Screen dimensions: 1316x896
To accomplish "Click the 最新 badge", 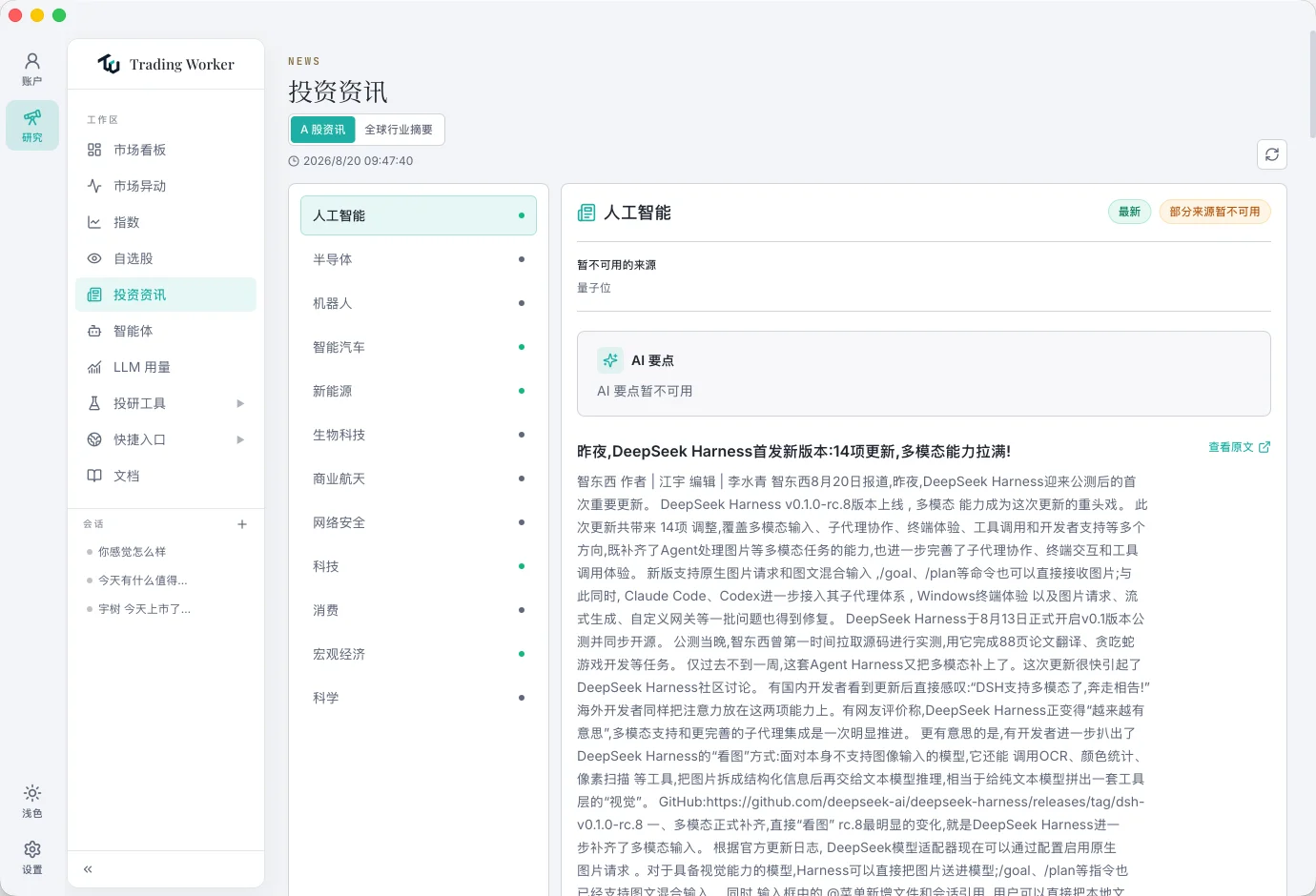I will [1130, 212].
